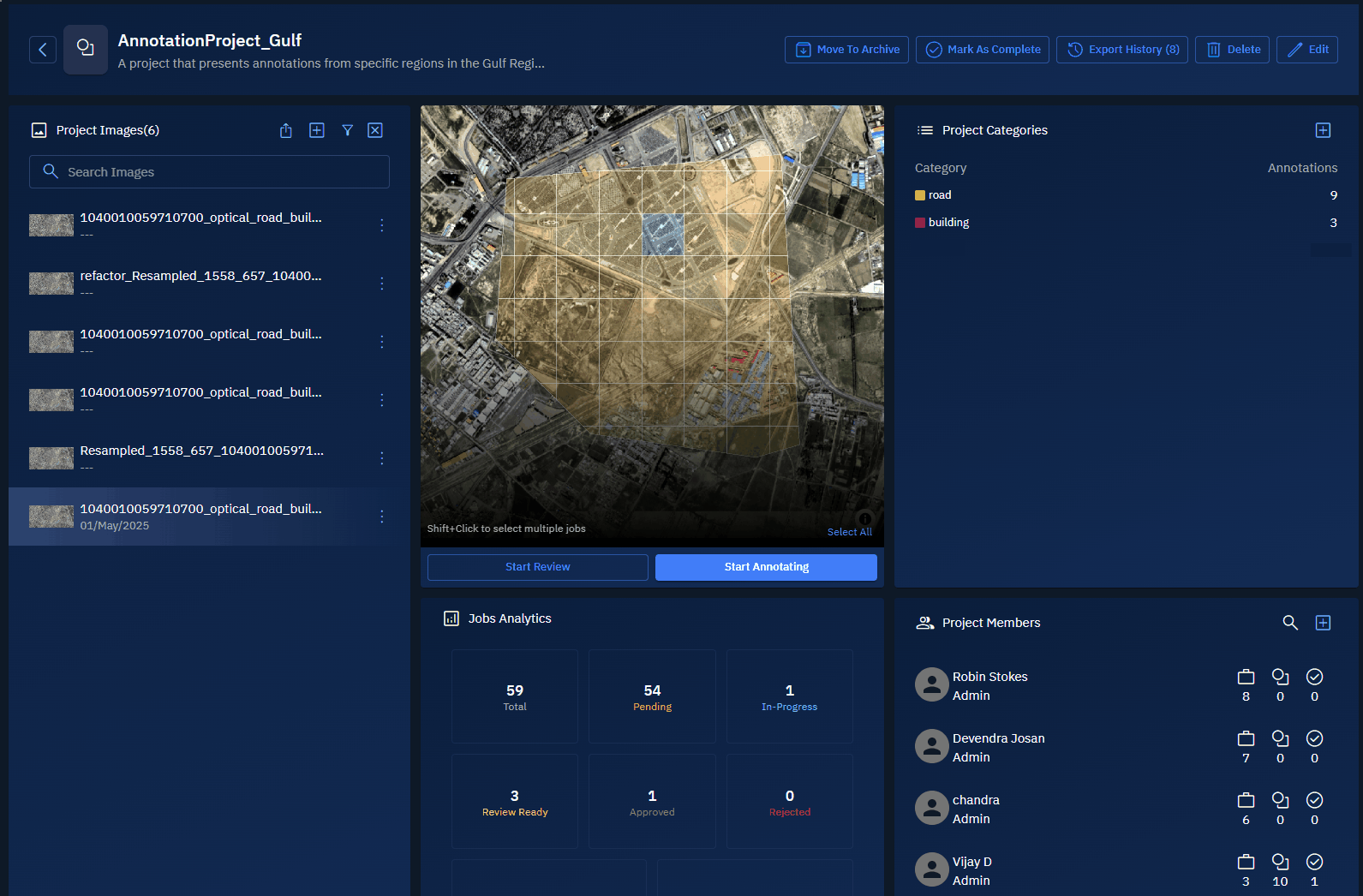1363x896 pixels.
Task: Click the Search Images input field
Action: pos(210,172)
